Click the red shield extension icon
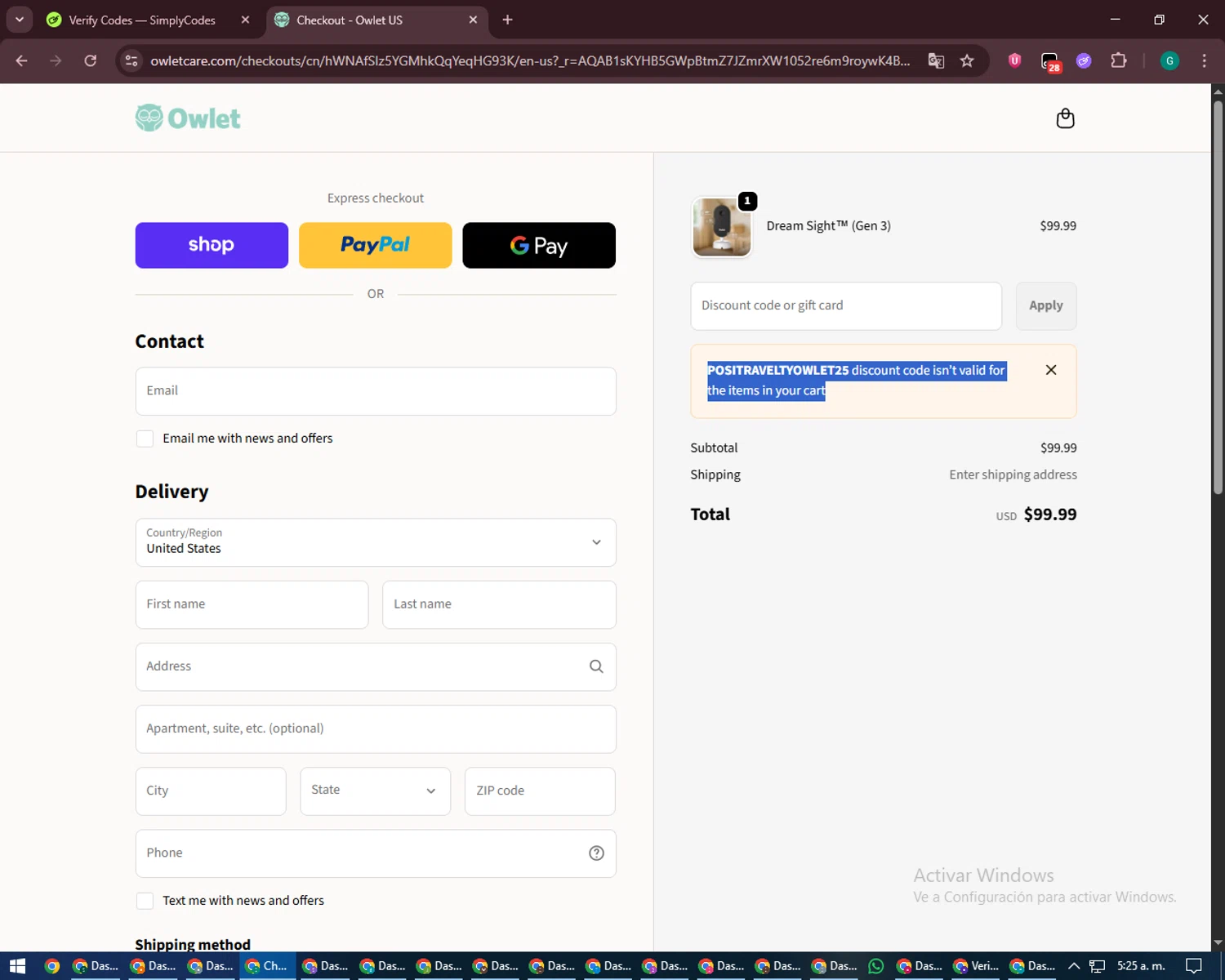This screenshot has height=980, width=1225. (x=1014, y=60)
